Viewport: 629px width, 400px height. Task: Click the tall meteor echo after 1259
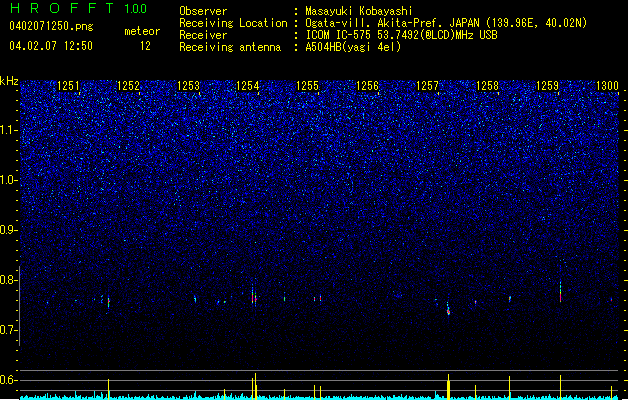coord(560,292)
